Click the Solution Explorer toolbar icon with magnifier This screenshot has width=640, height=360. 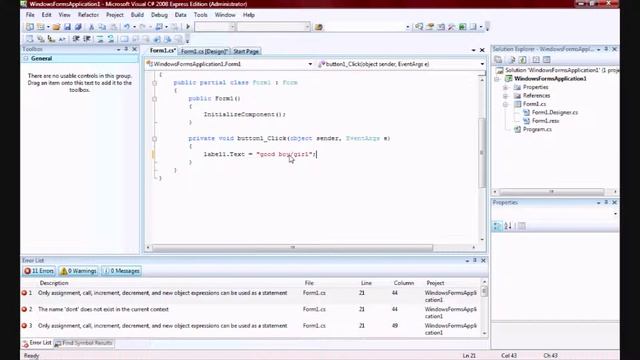pyautogui.click(x=419, y=27)
